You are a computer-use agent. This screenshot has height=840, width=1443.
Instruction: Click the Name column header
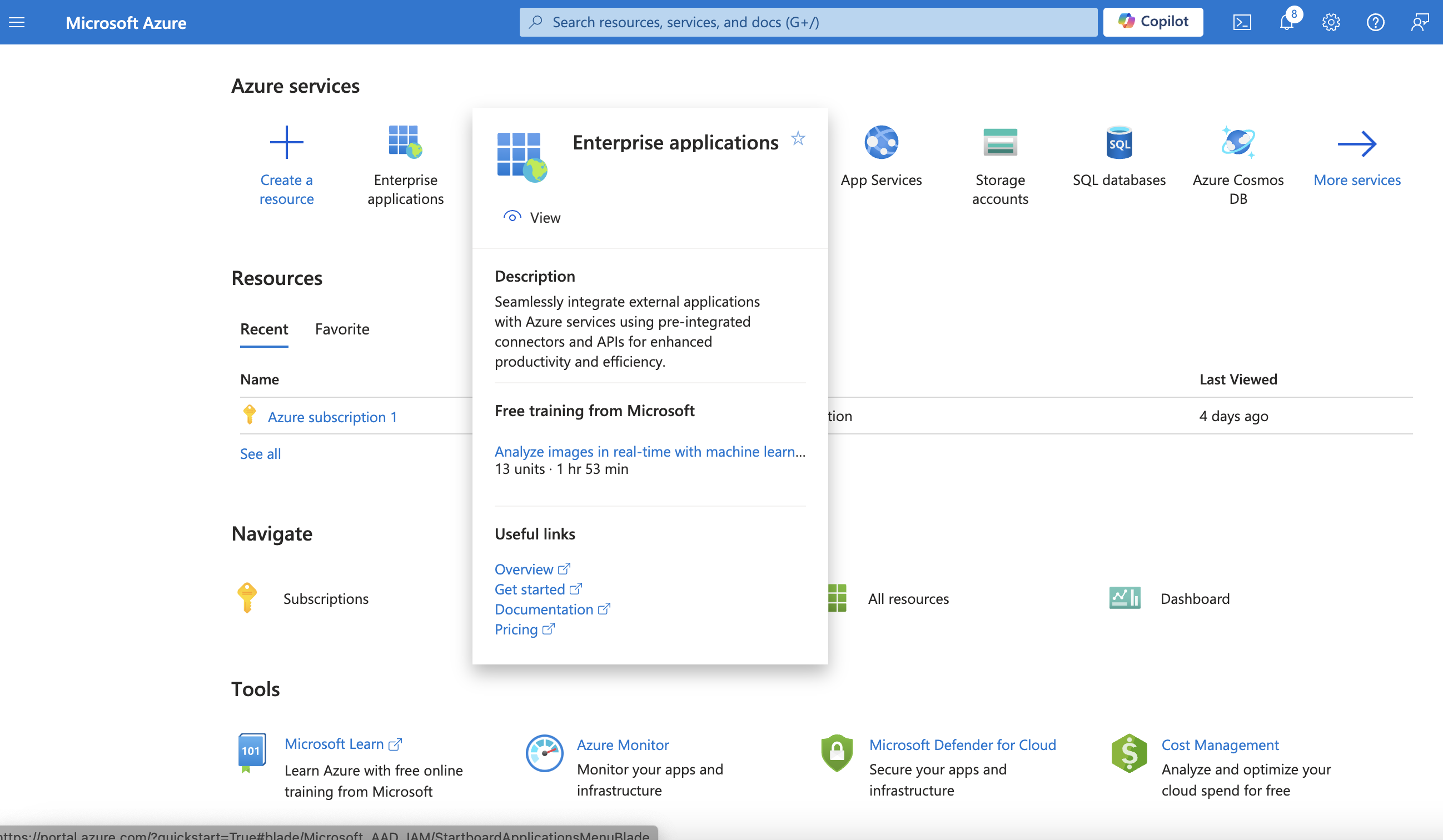point(260,379)
